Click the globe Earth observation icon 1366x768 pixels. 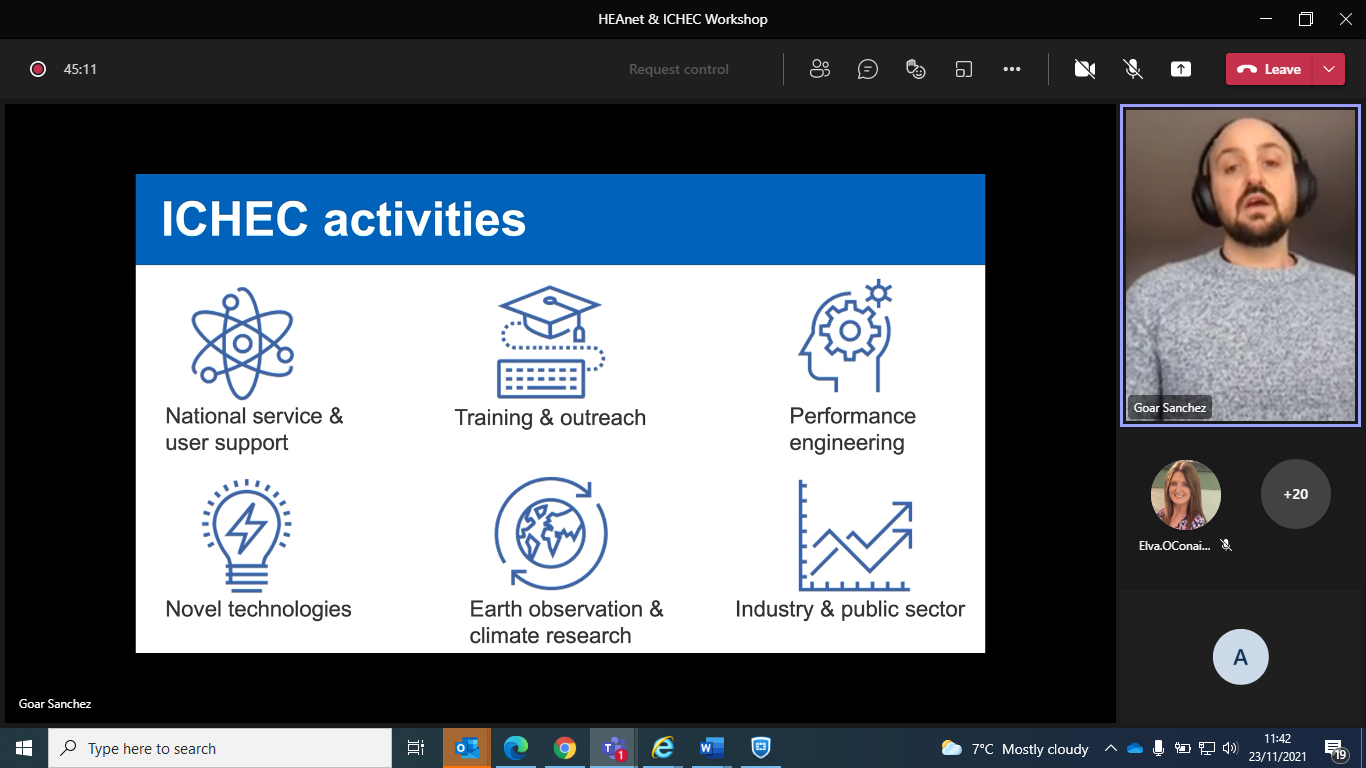[x=551, y=533]
